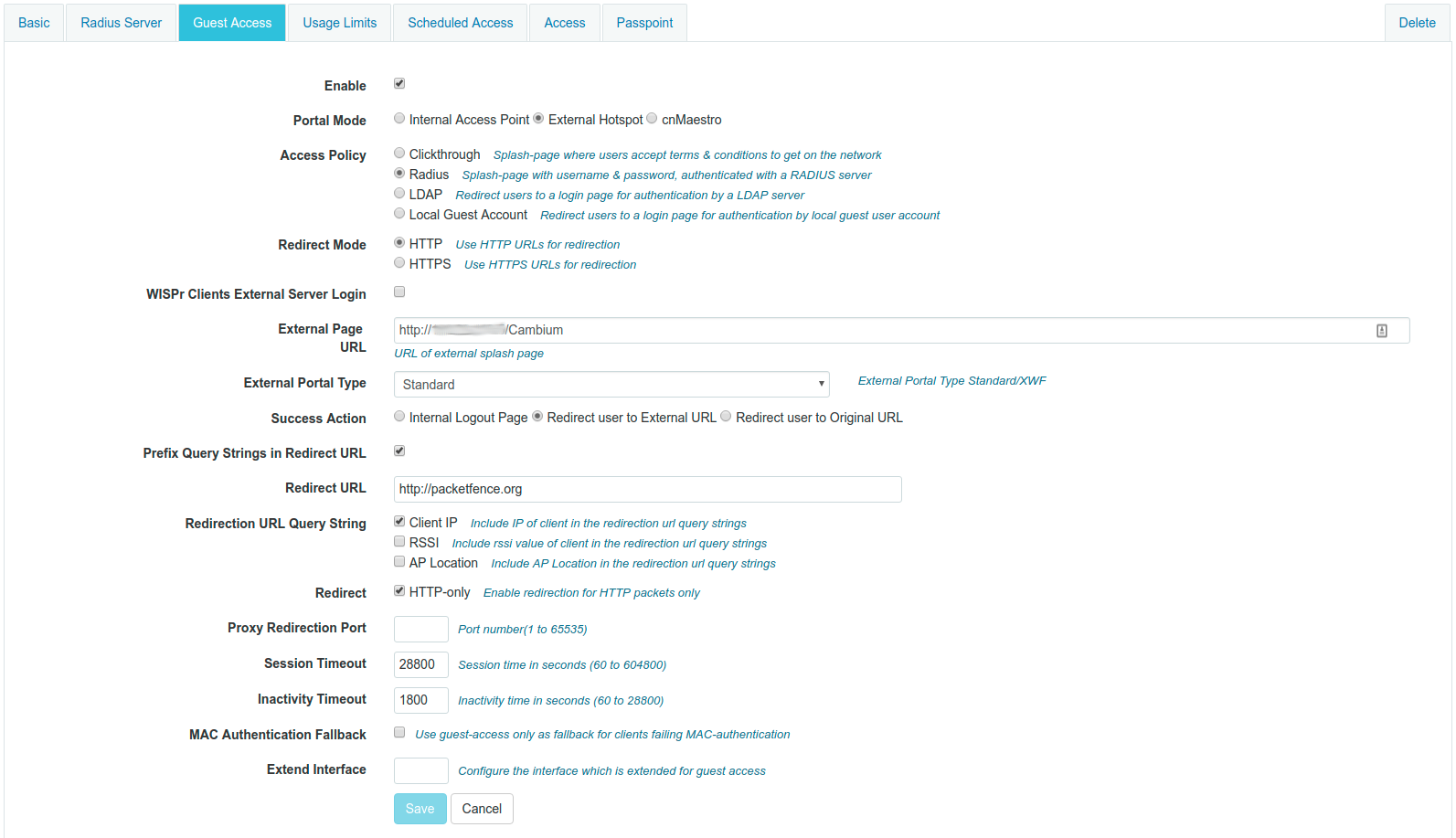1456x838 pixels.
Task: Select Clickthrough access policy
Action: (x=399, y=154)
